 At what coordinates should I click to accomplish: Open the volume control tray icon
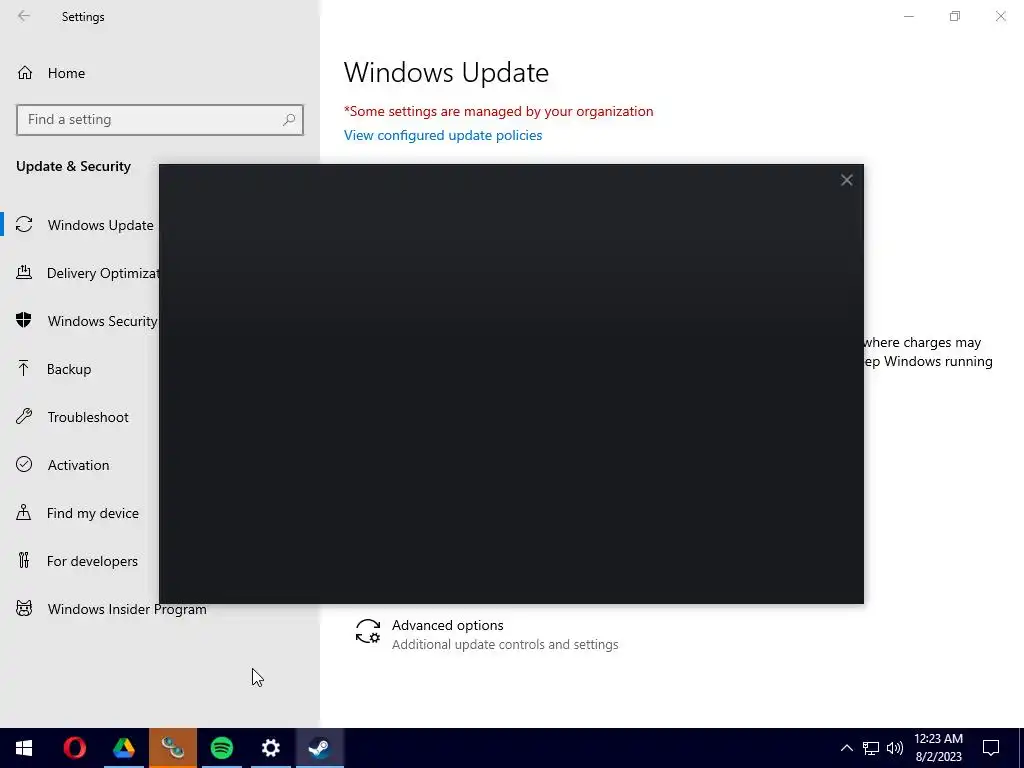[895, 748]
